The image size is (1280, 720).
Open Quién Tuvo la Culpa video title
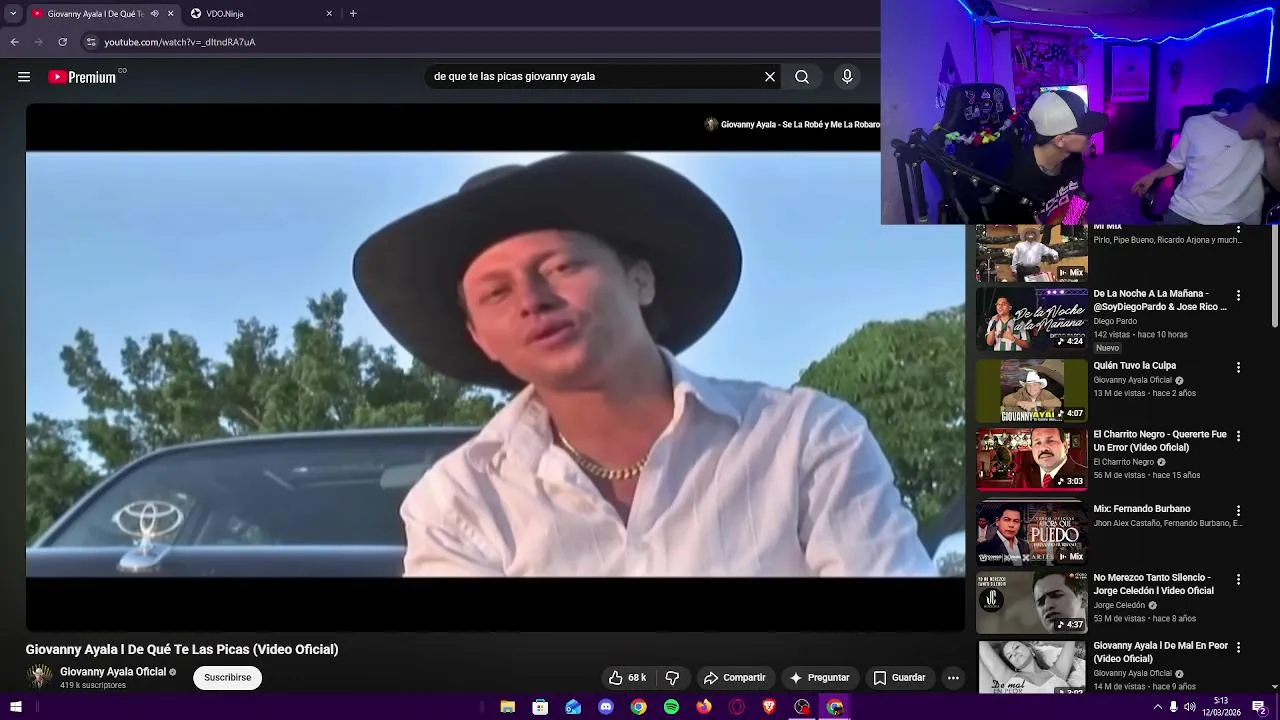(x=1134, y=366)
